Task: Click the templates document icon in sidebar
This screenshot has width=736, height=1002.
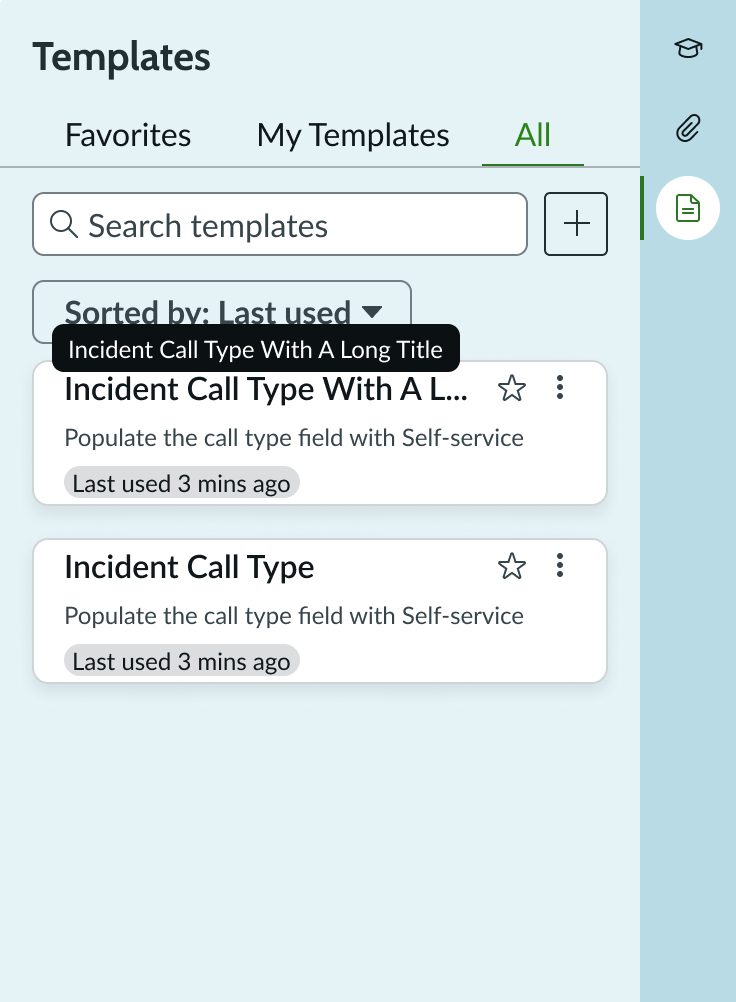Action: coord(687,208)
